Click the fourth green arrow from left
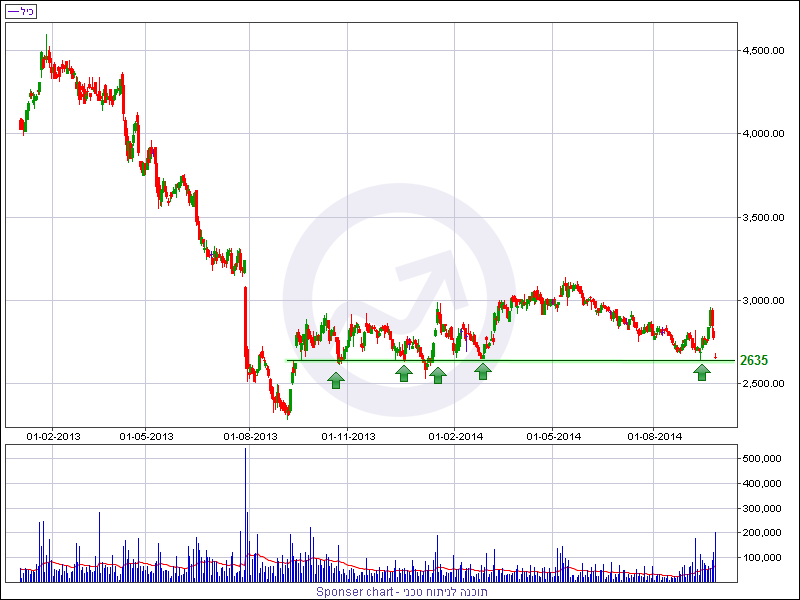800x600 pixels. (483, 371)
